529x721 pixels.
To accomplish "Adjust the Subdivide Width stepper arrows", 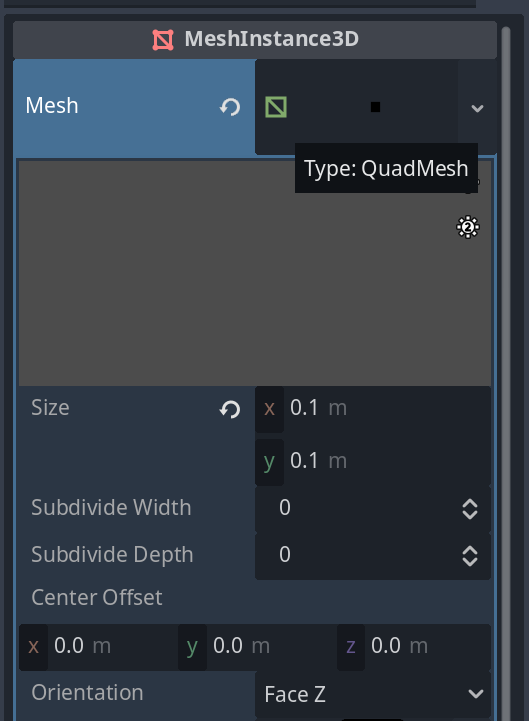I will (x=470, y=509).
